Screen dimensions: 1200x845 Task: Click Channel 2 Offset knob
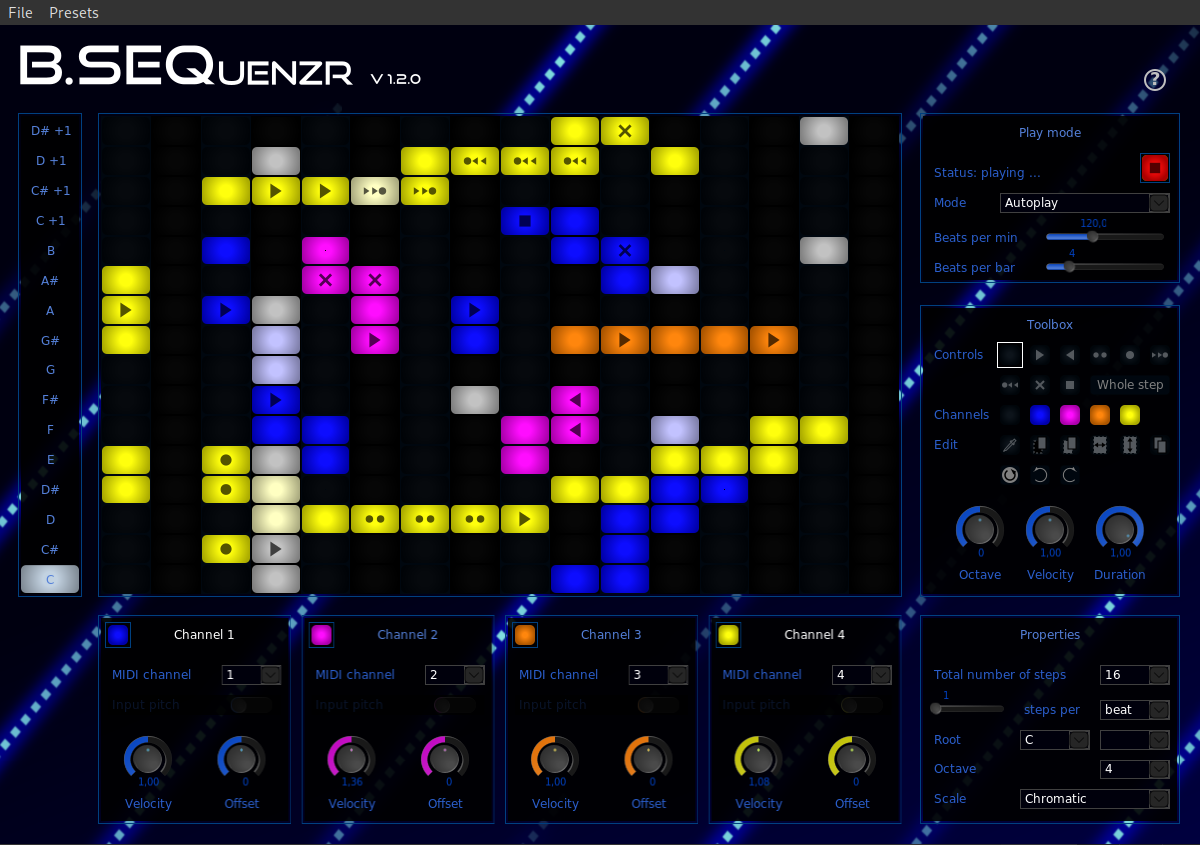445,758
